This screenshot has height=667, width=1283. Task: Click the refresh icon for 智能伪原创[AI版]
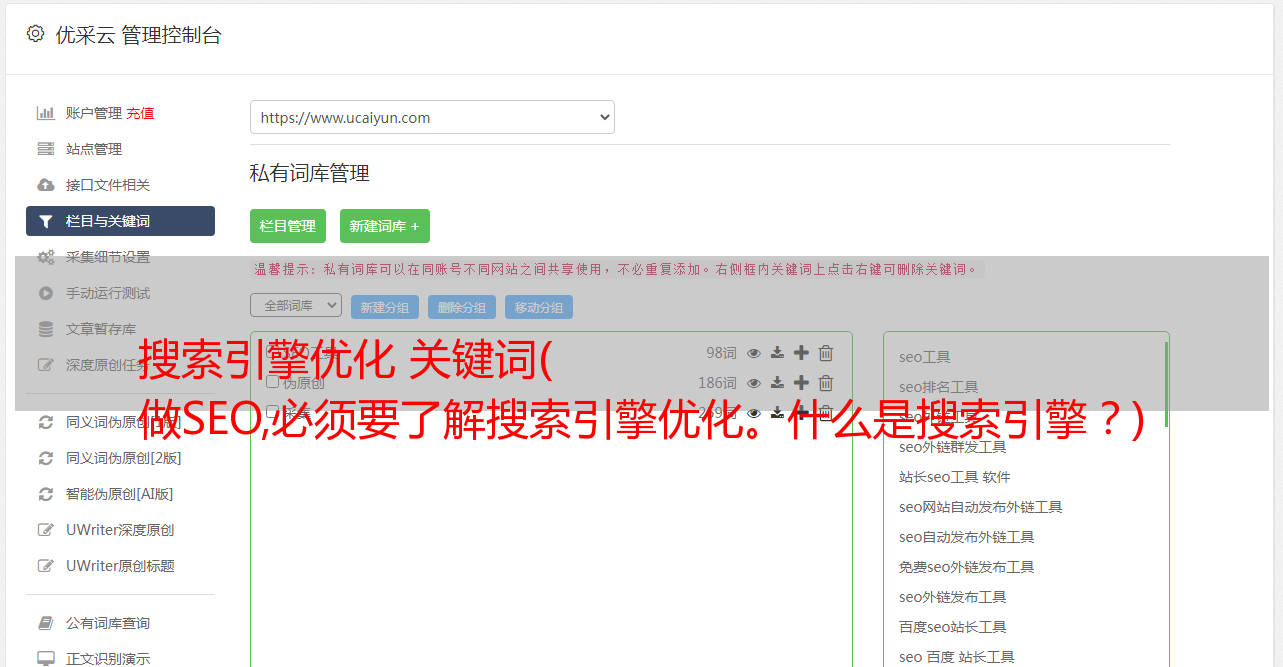[x=45, y=494]
